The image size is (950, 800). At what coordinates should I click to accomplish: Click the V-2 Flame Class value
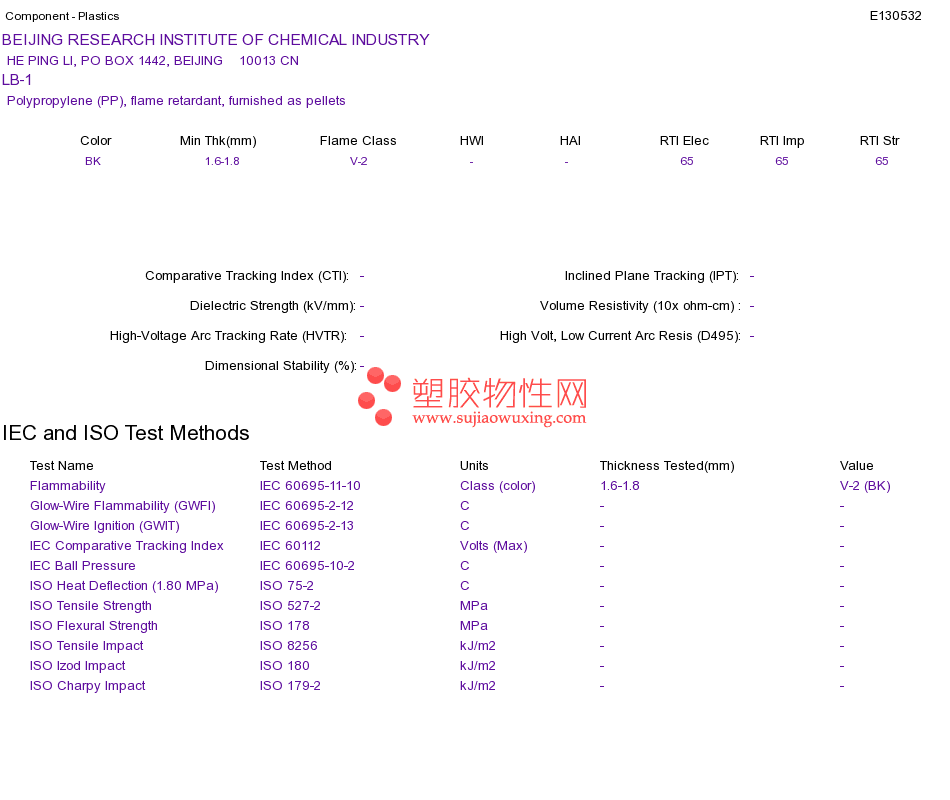click(x=358, y=161)
